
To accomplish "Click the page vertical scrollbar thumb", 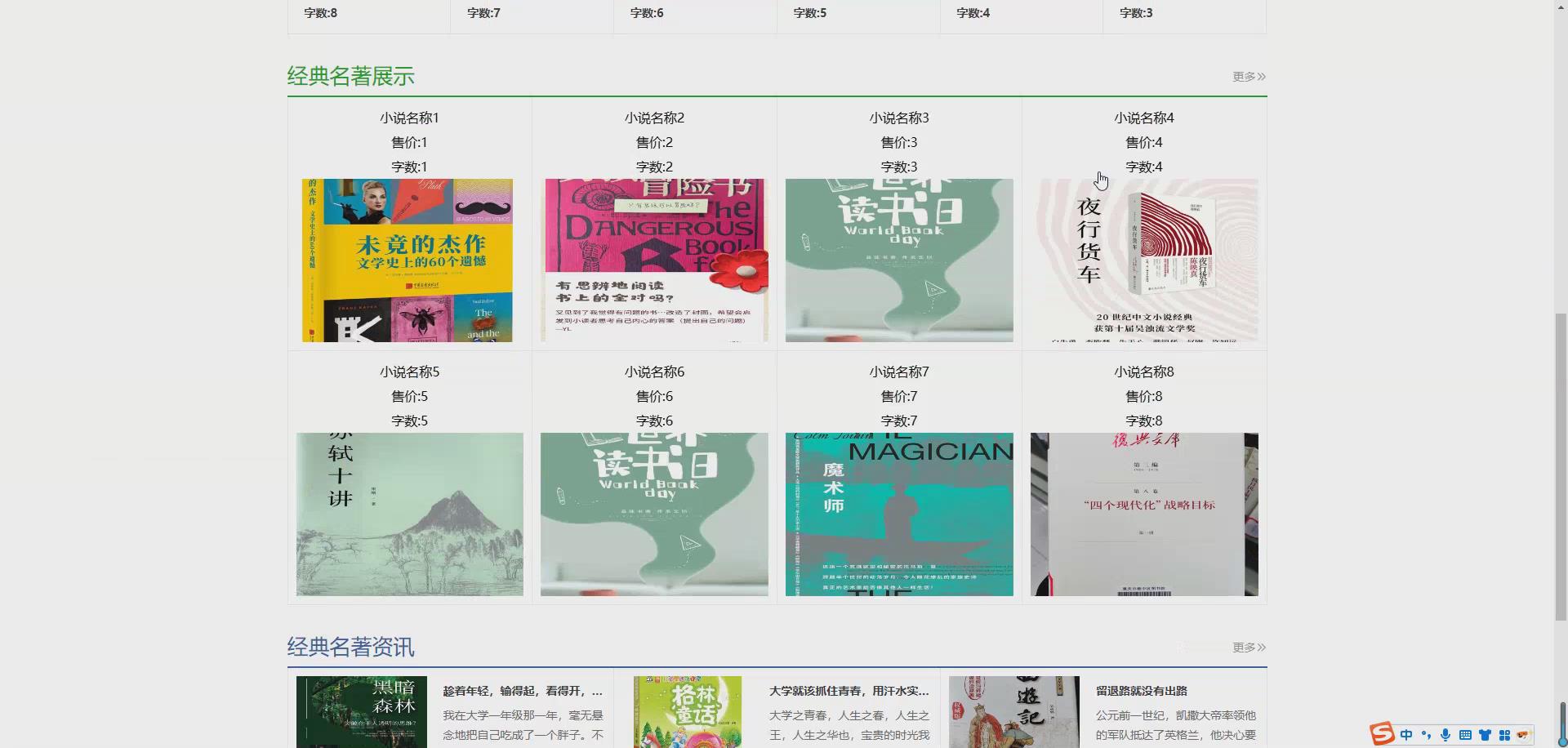I will 1561,467.
